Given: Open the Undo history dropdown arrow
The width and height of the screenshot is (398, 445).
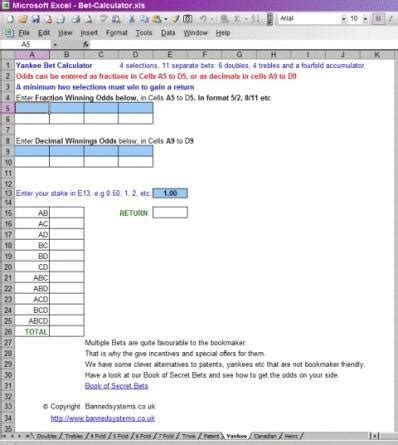Looking at the screenshot, I should [x=212, y=19].
